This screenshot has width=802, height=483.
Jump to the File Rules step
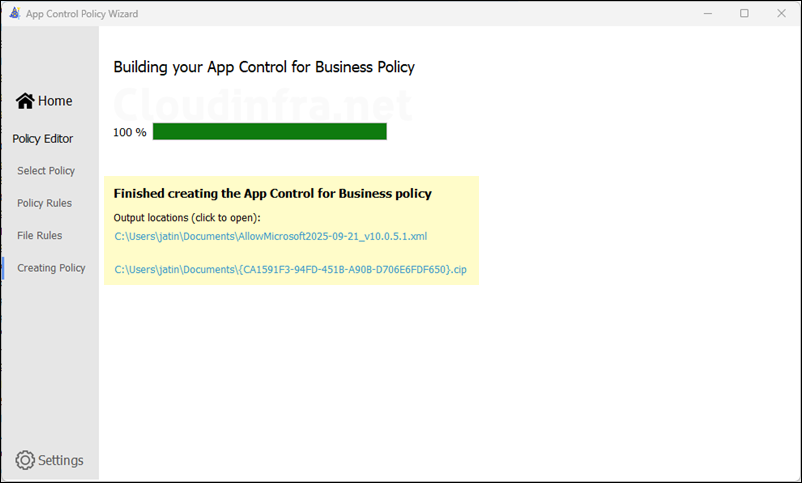[x=40, y=236]
